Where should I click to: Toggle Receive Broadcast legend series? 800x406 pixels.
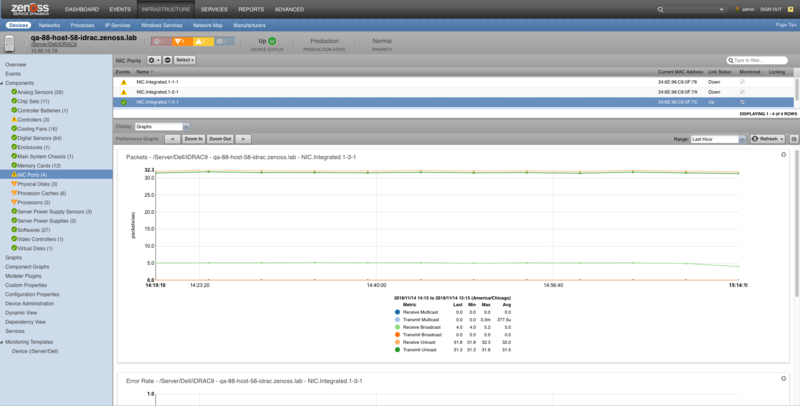(x=397, y=327)
